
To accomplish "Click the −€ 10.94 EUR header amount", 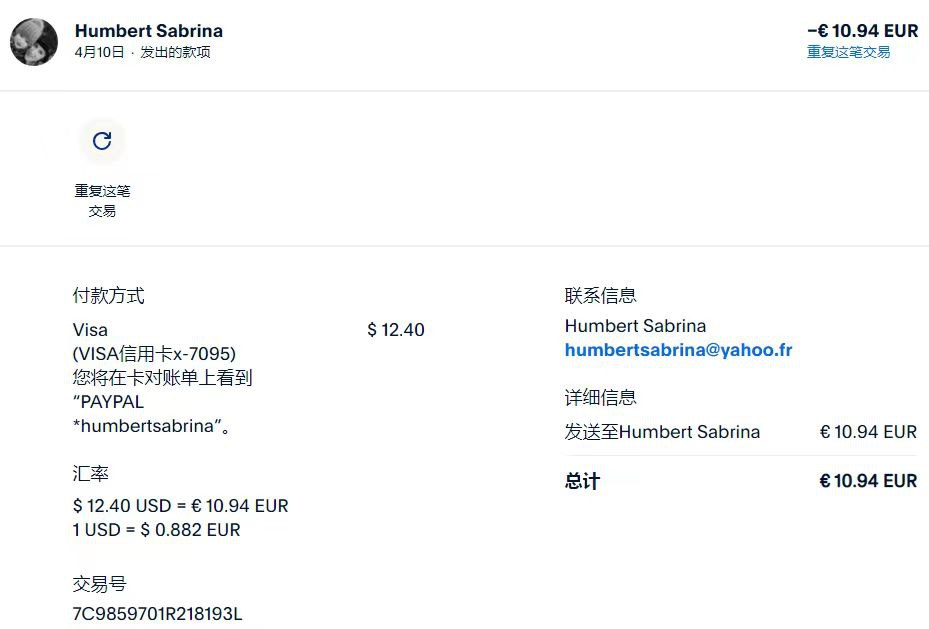I will pyautogui.click(x=862, y=31).
